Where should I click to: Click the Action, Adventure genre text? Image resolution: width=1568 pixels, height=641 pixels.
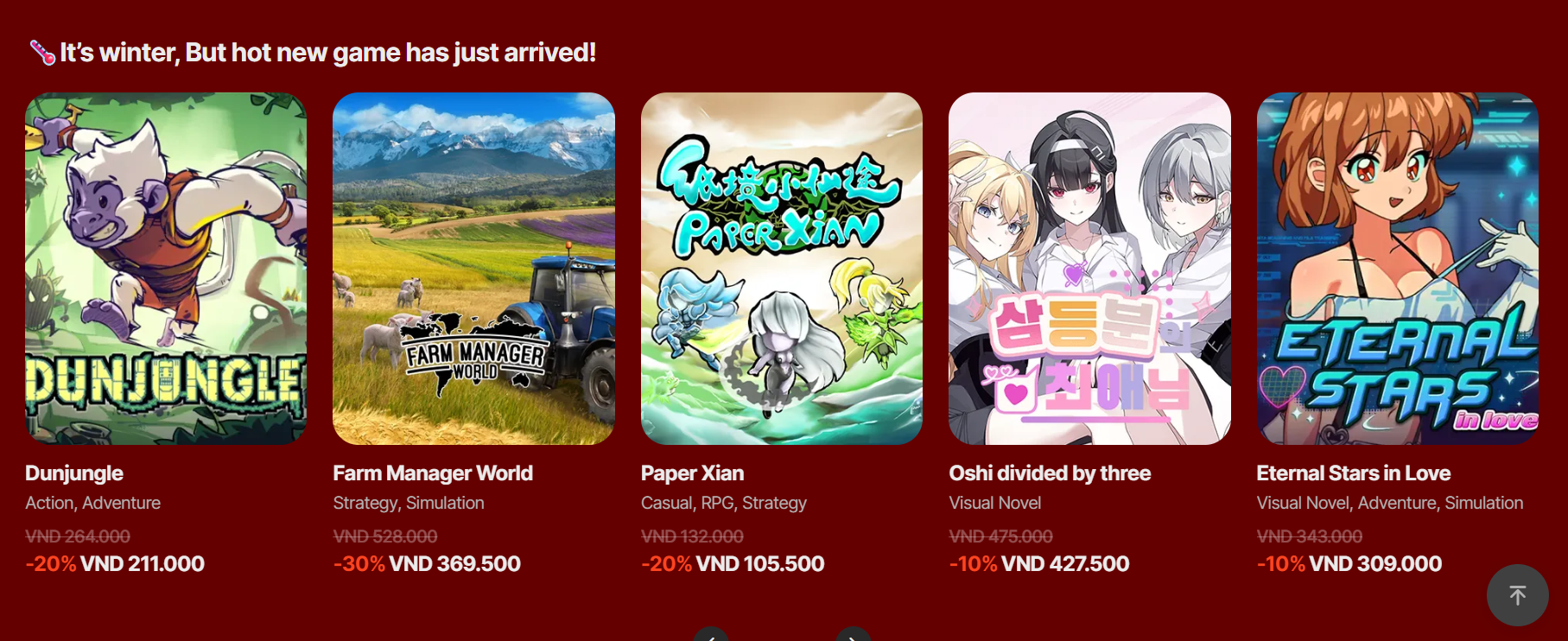coord(93,503)
